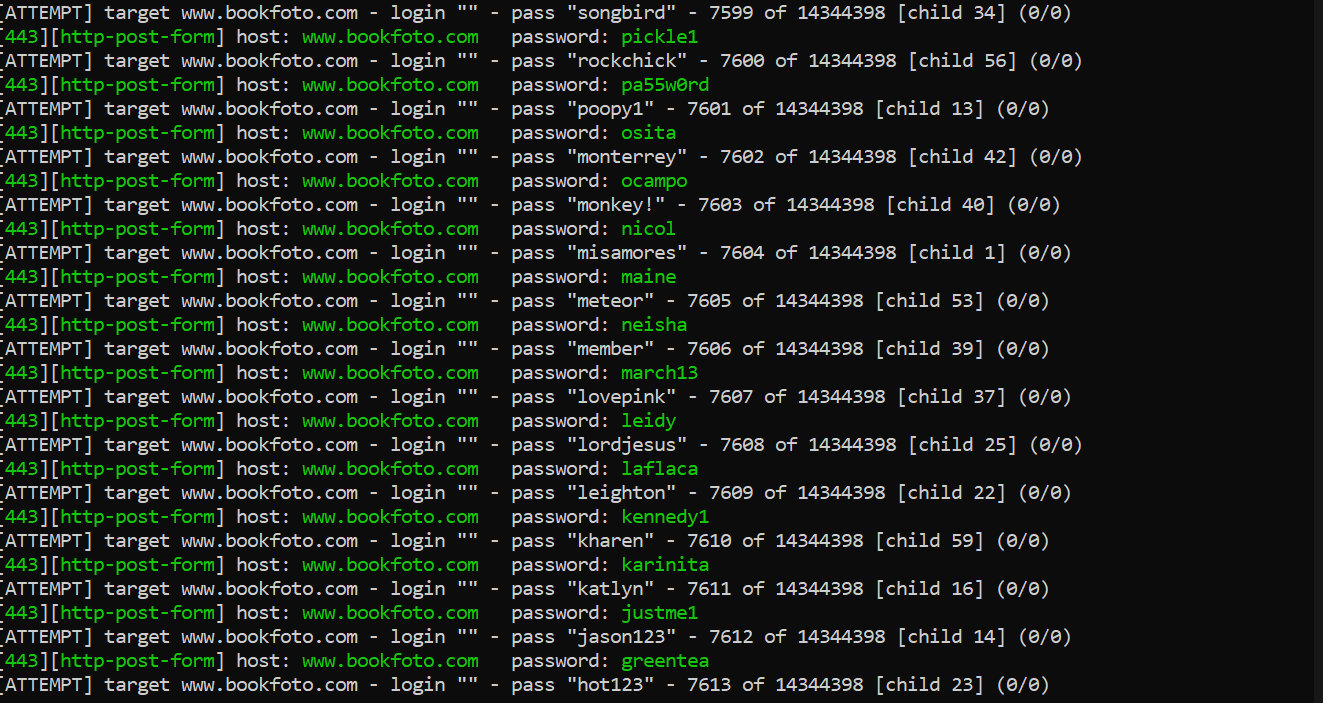Select the password value karinita
Image resolution: width=1323 pixels, height=703 pixels.
point(665,565)
